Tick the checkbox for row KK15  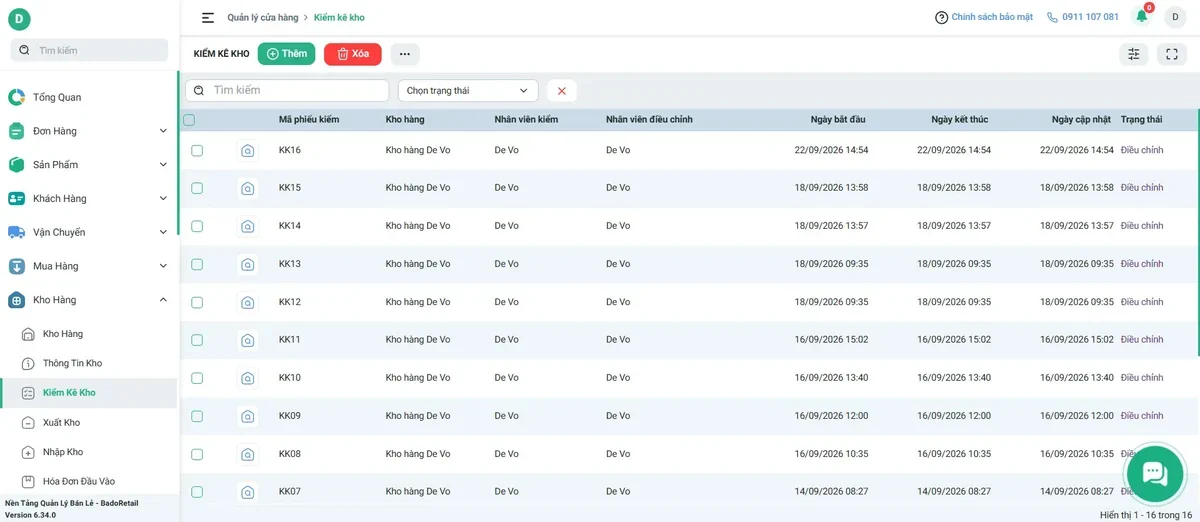pos(197,188)
